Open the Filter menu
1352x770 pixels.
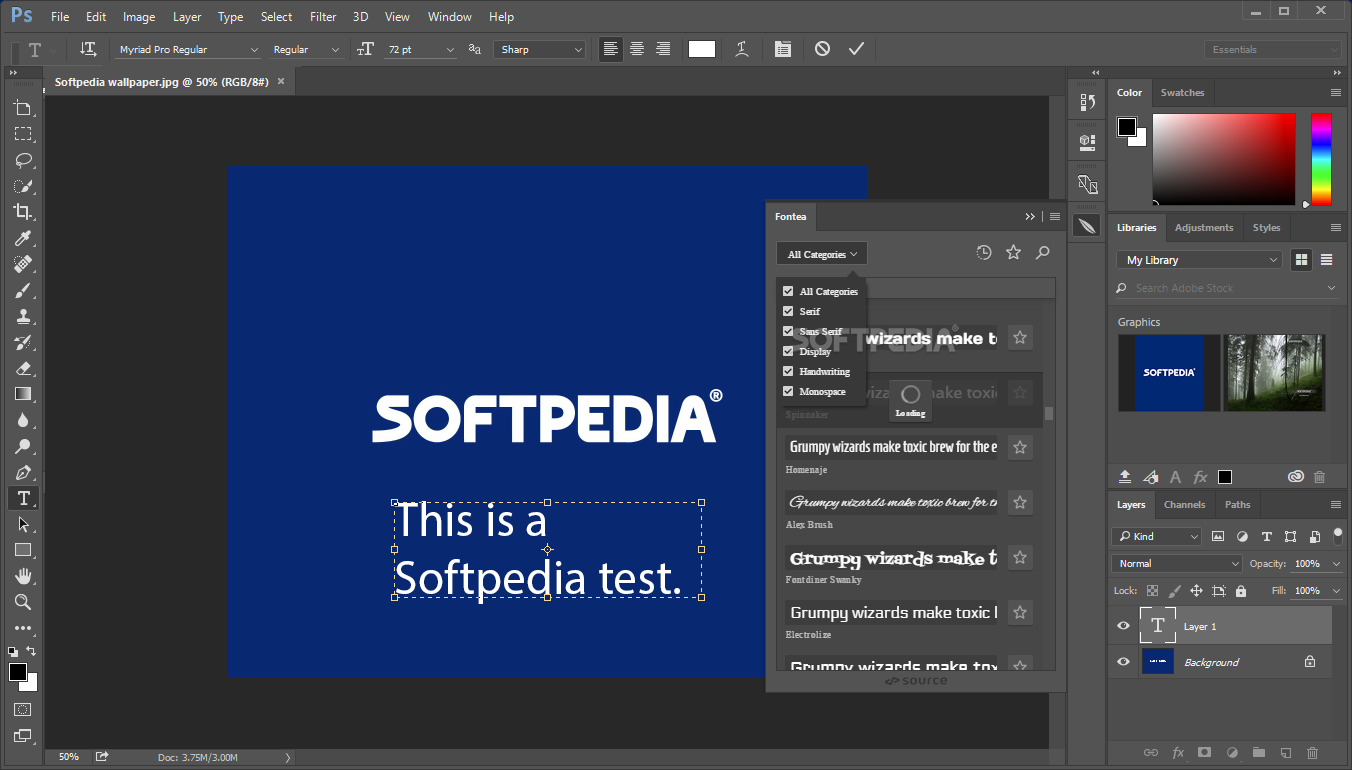coord(323,17)
